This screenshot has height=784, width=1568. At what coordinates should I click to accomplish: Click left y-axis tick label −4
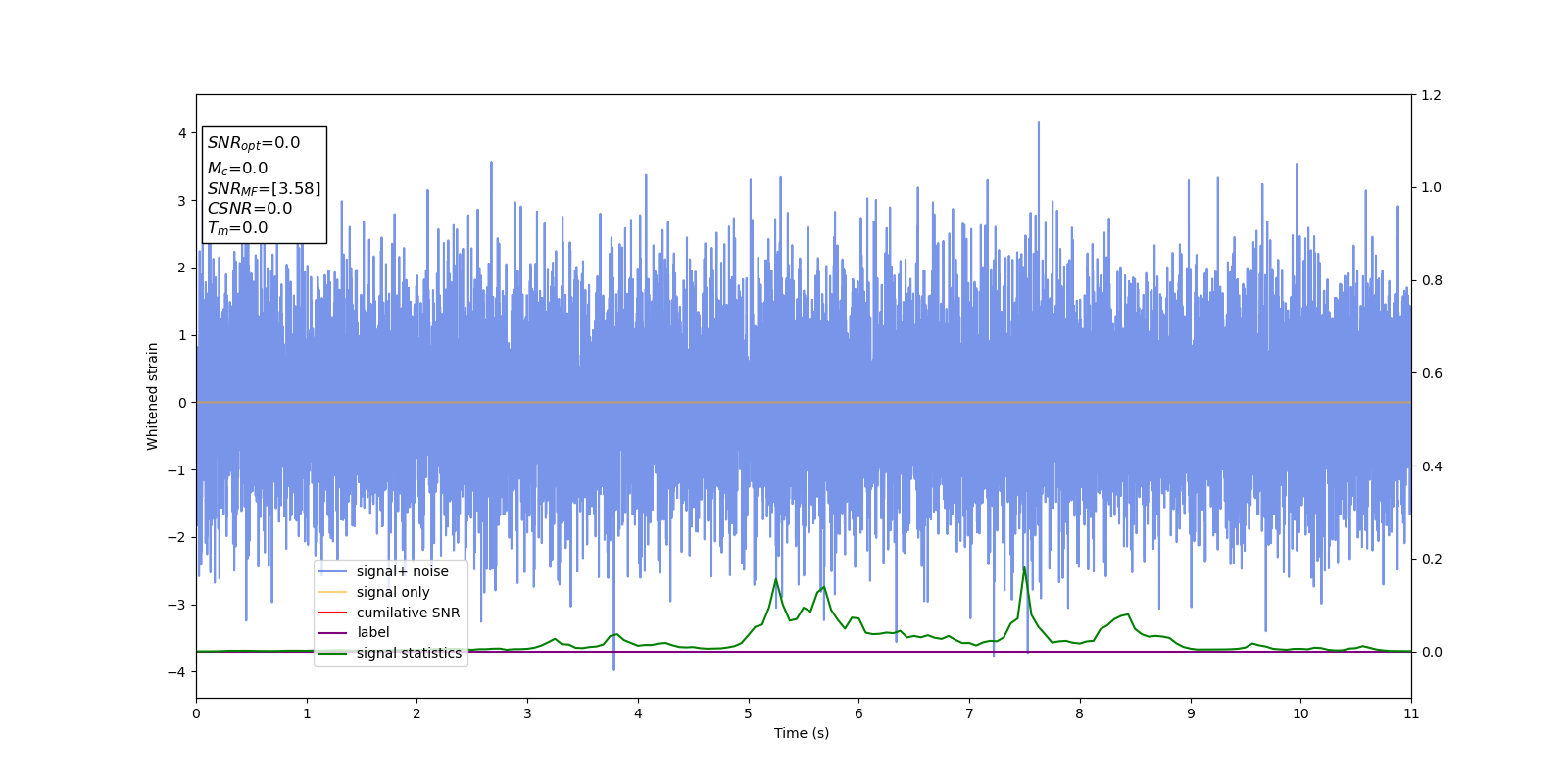176,672
